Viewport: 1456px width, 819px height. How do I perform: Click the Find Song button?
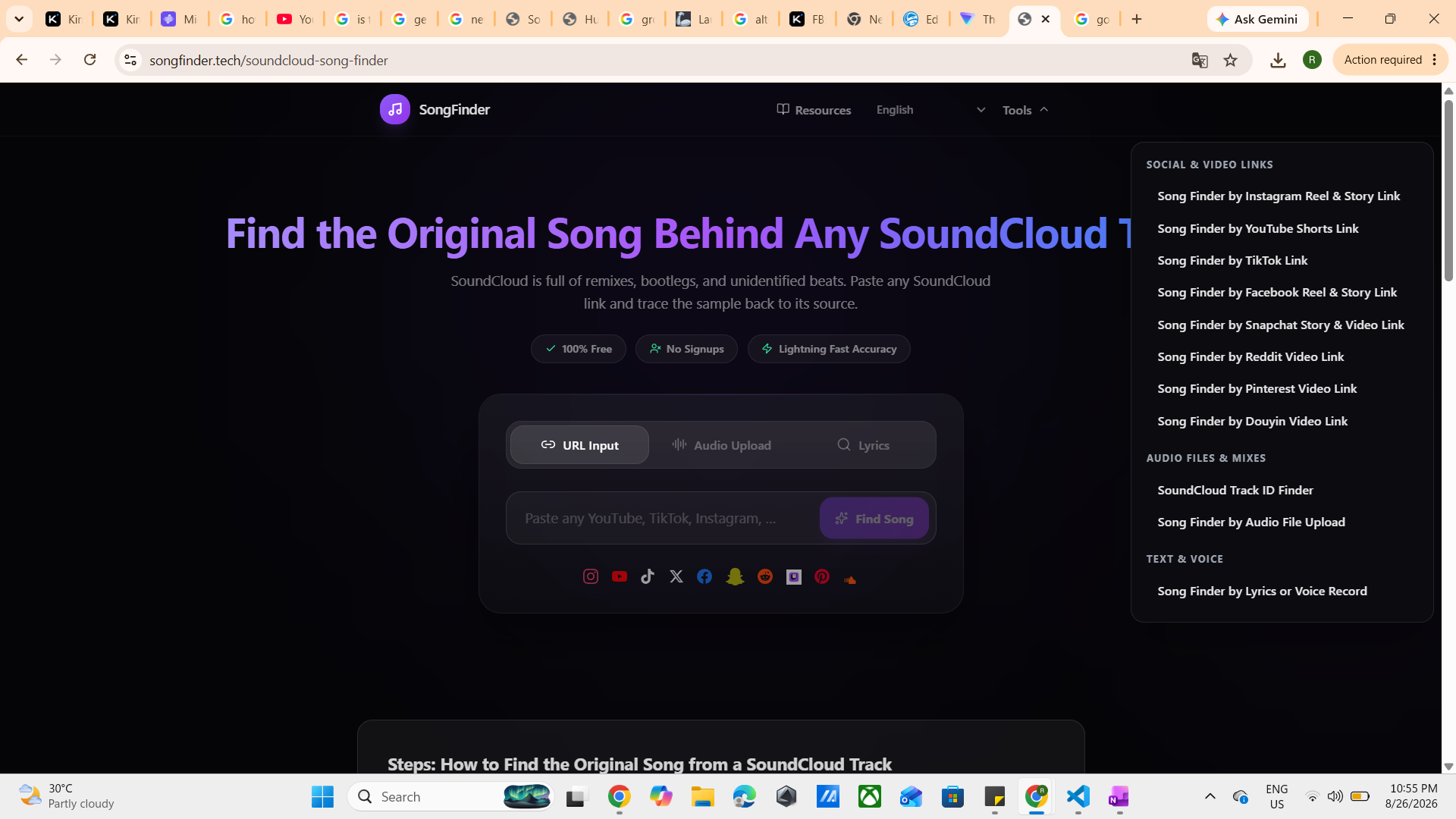point(874,519)
